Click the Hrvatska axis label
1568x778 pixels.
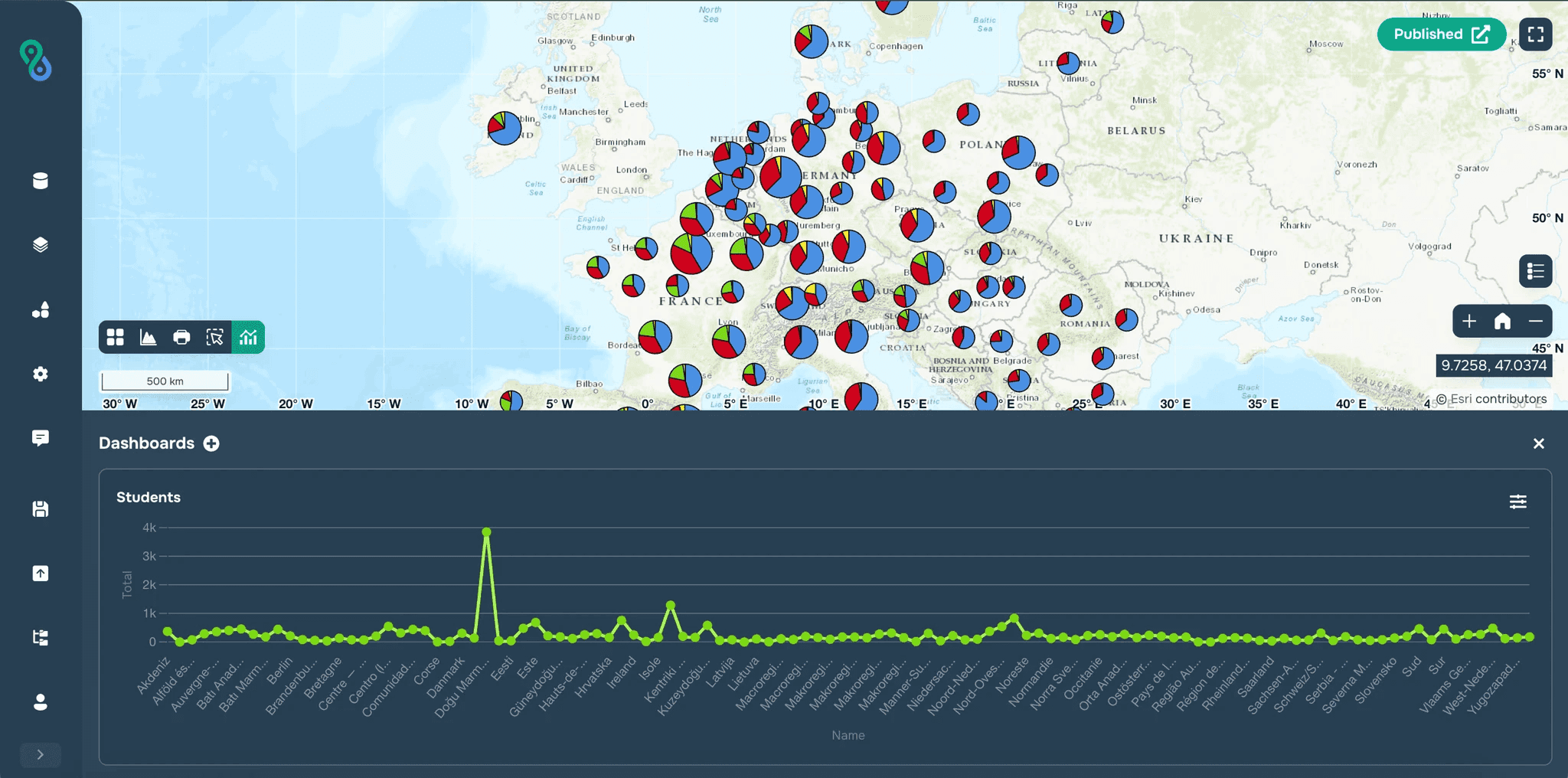(x=593, y=677)
